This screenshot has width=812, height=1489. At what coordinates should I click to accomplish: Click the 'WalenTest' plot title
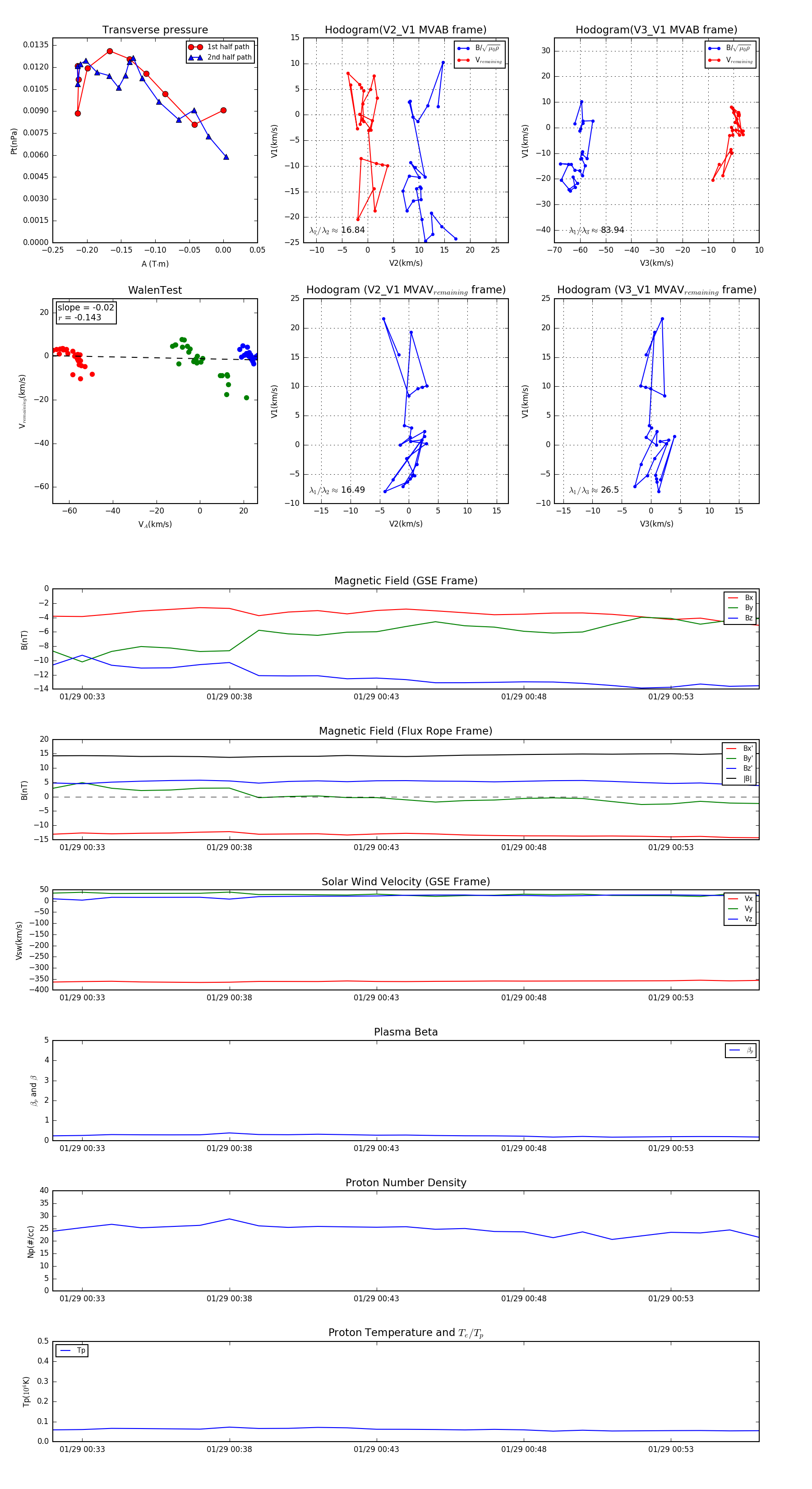(155, 290)
